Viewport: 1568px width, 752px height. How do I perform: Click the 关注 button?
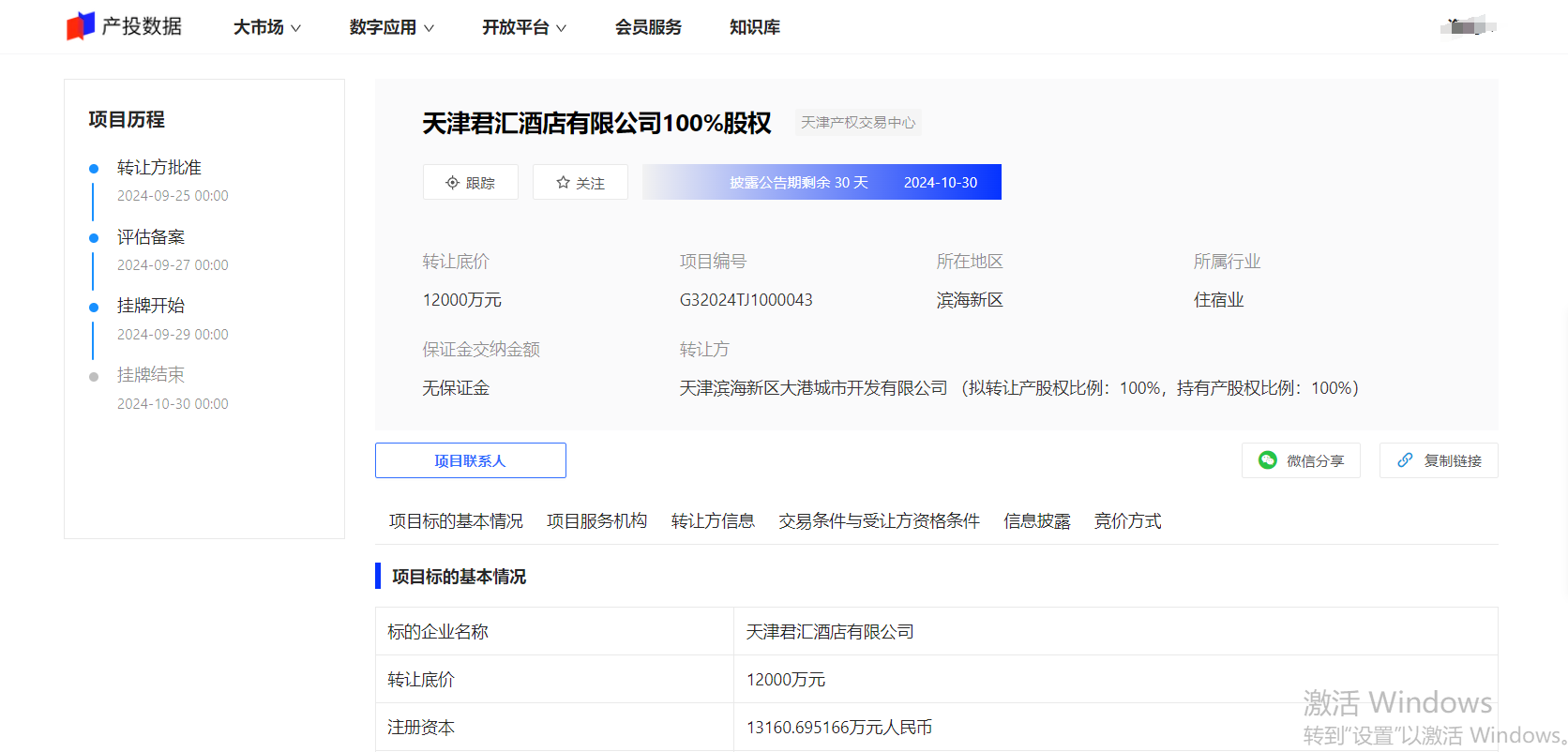[x=580, y=182]
